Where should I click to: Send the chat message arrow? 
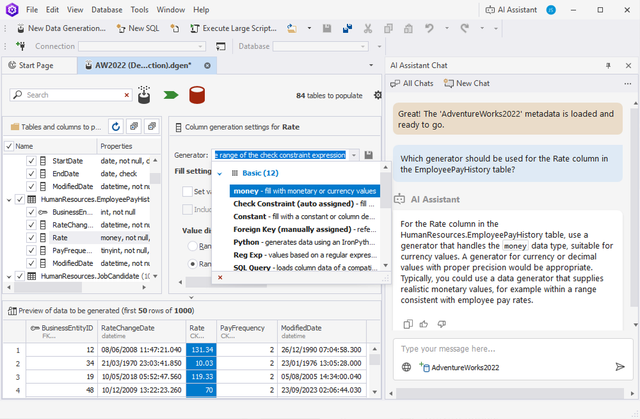(620, 367)
